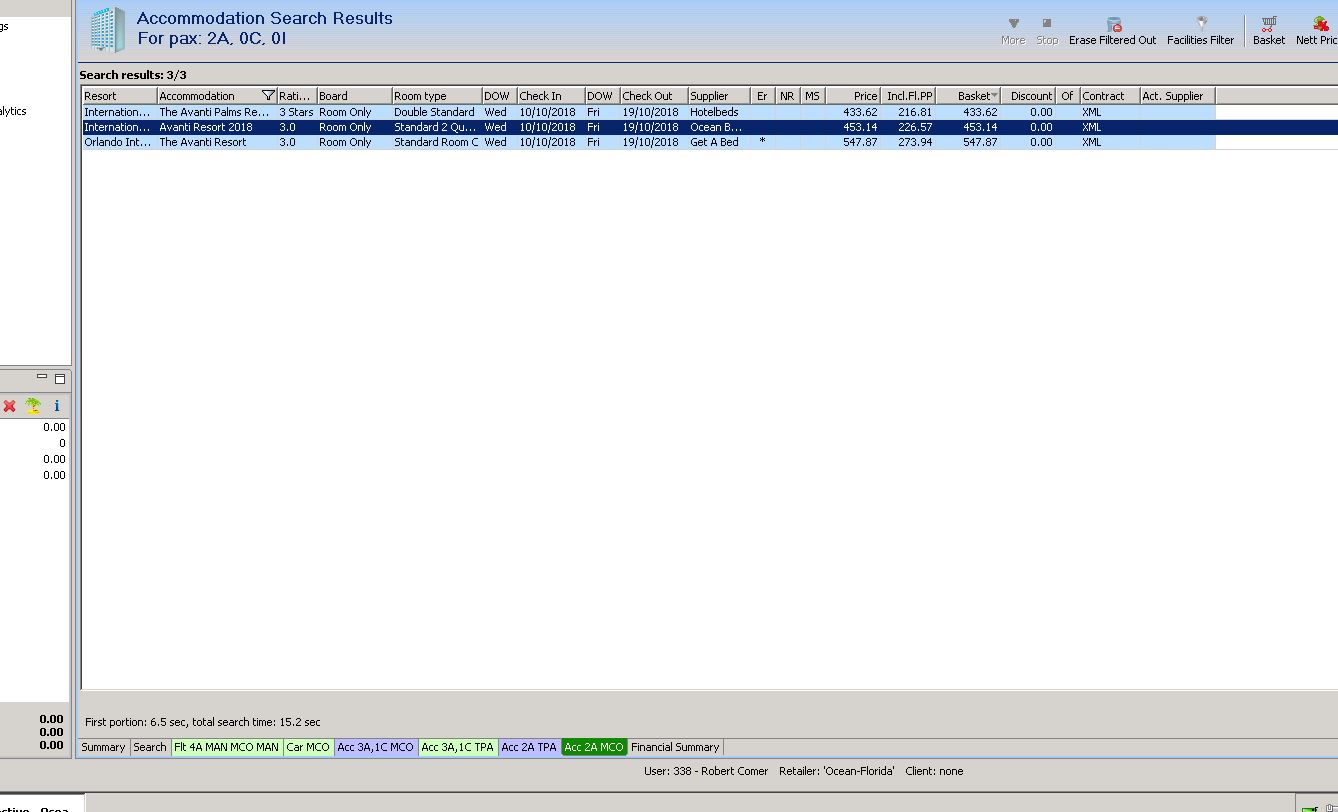Click User: 338 - Robert Comer status text
This screenshot has width=1338, height=812.
tap(706, 771)
